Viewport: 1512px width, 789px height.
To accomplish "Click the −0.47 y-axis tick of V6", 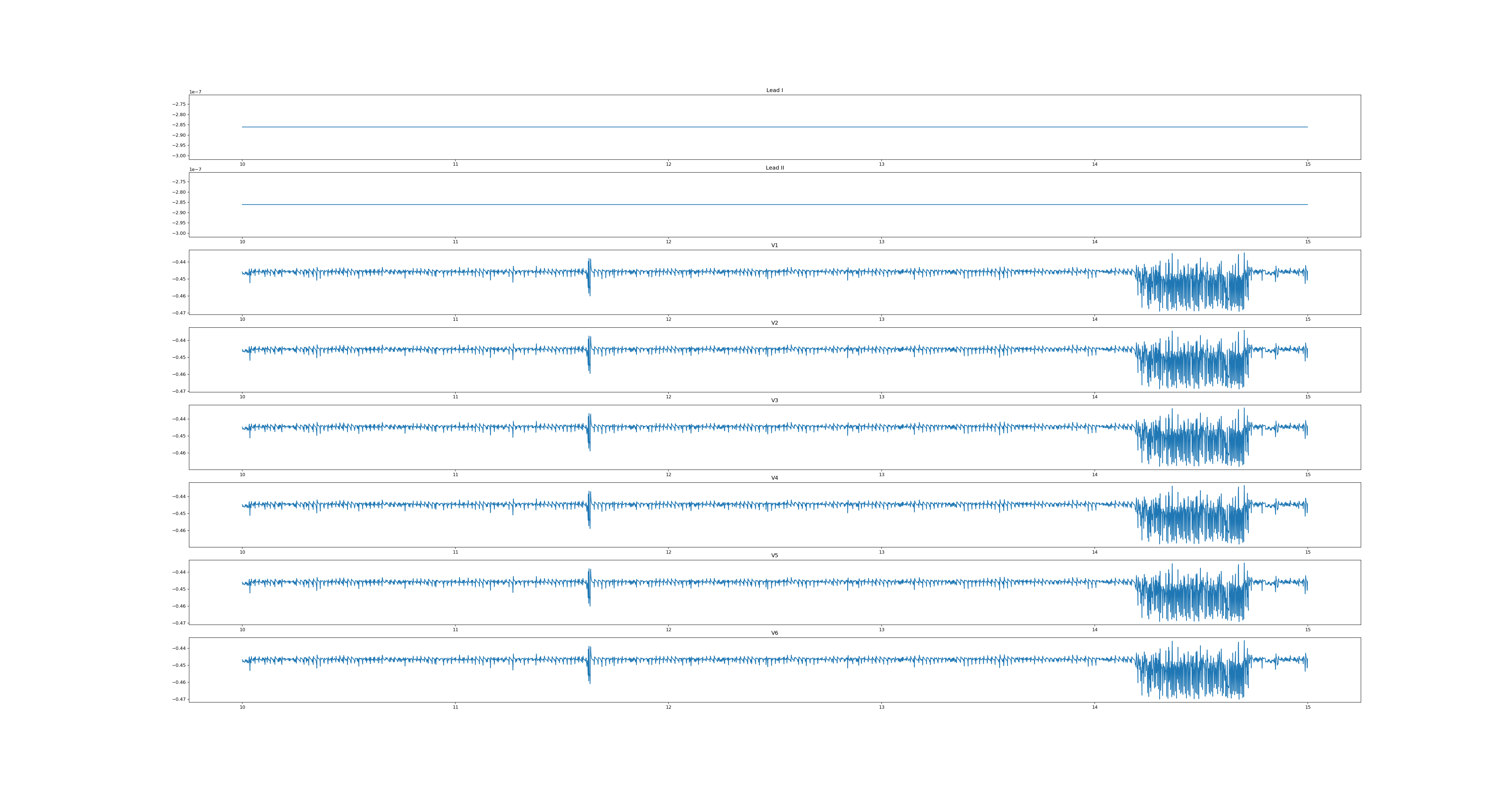I will (179, 699).
